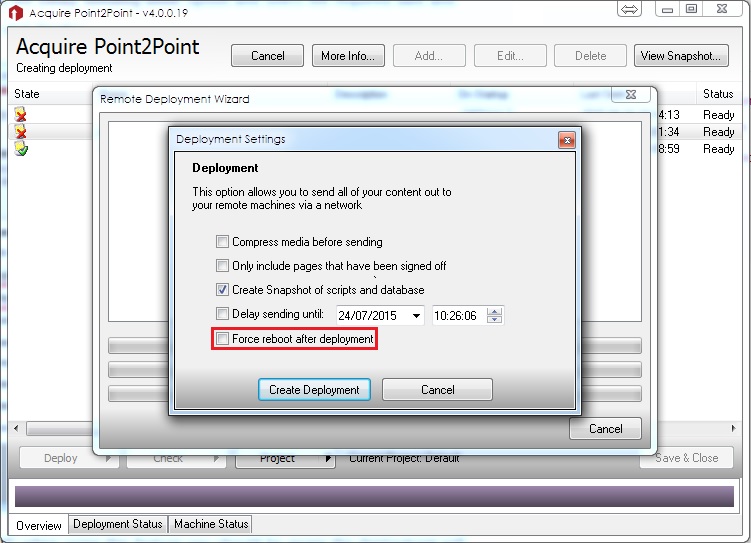Click Ready status in 1:34 row
751x543 pixels.
(x=718, y=131)
